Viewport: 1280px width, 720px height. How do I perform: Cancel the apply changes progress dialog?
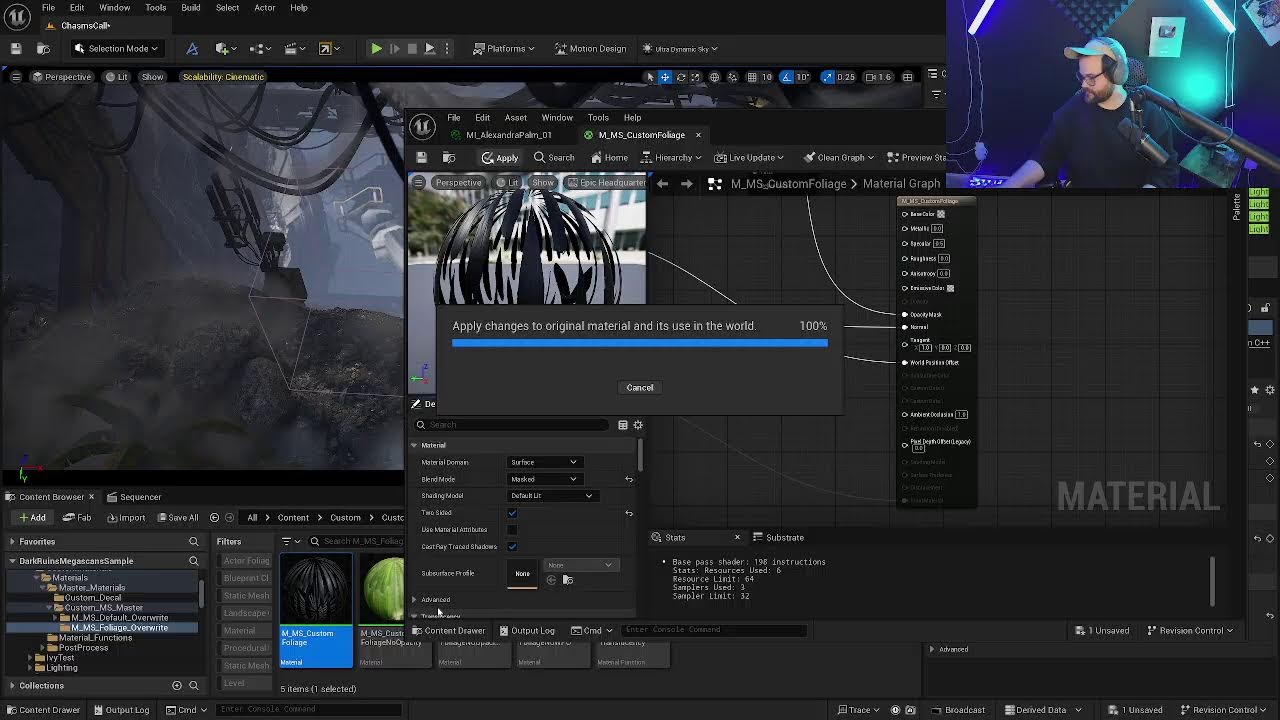click(640, 388)
